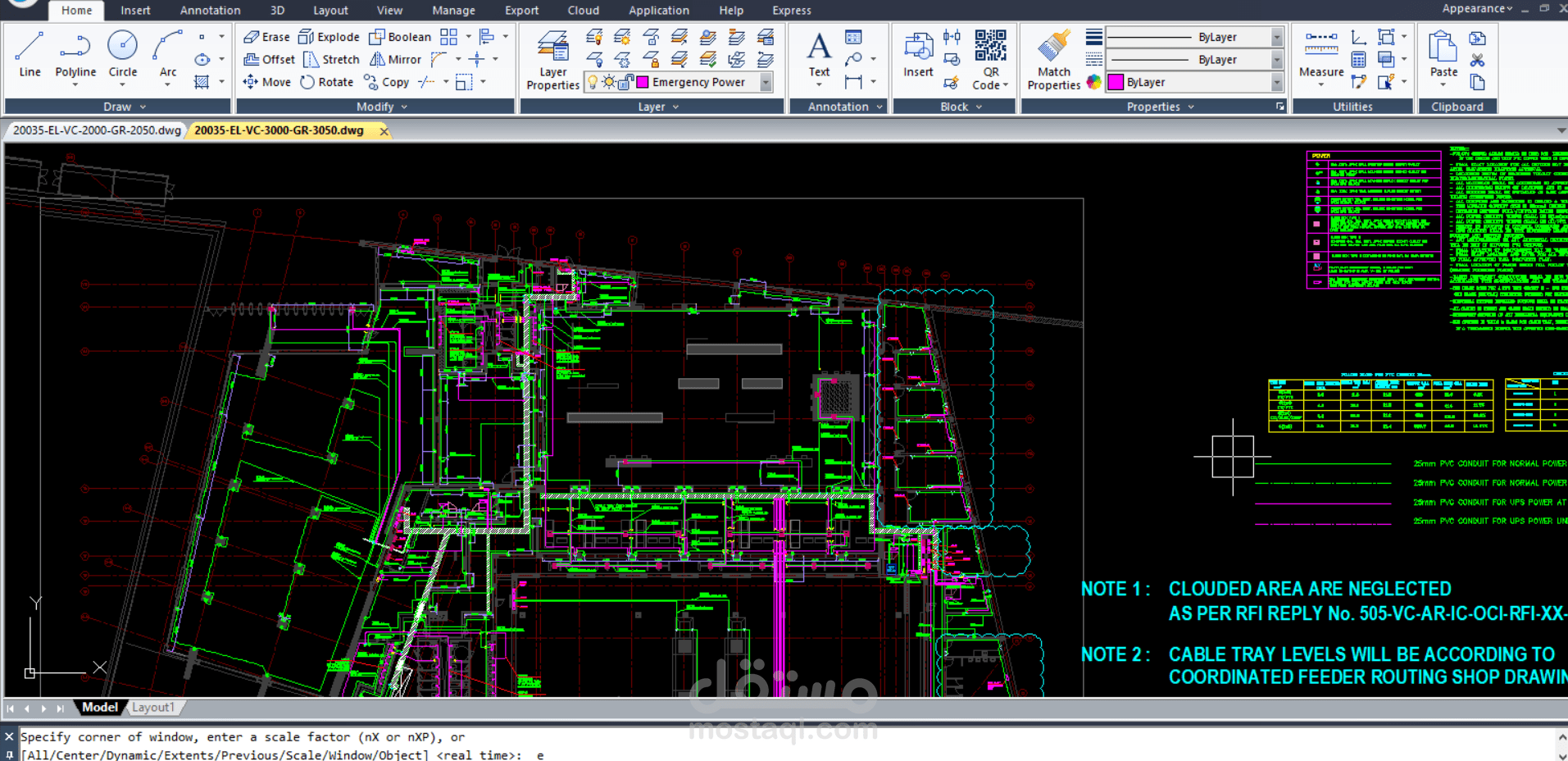Toggle layer freeze with the sun icon
The image size is (1568, 761).
607,81
